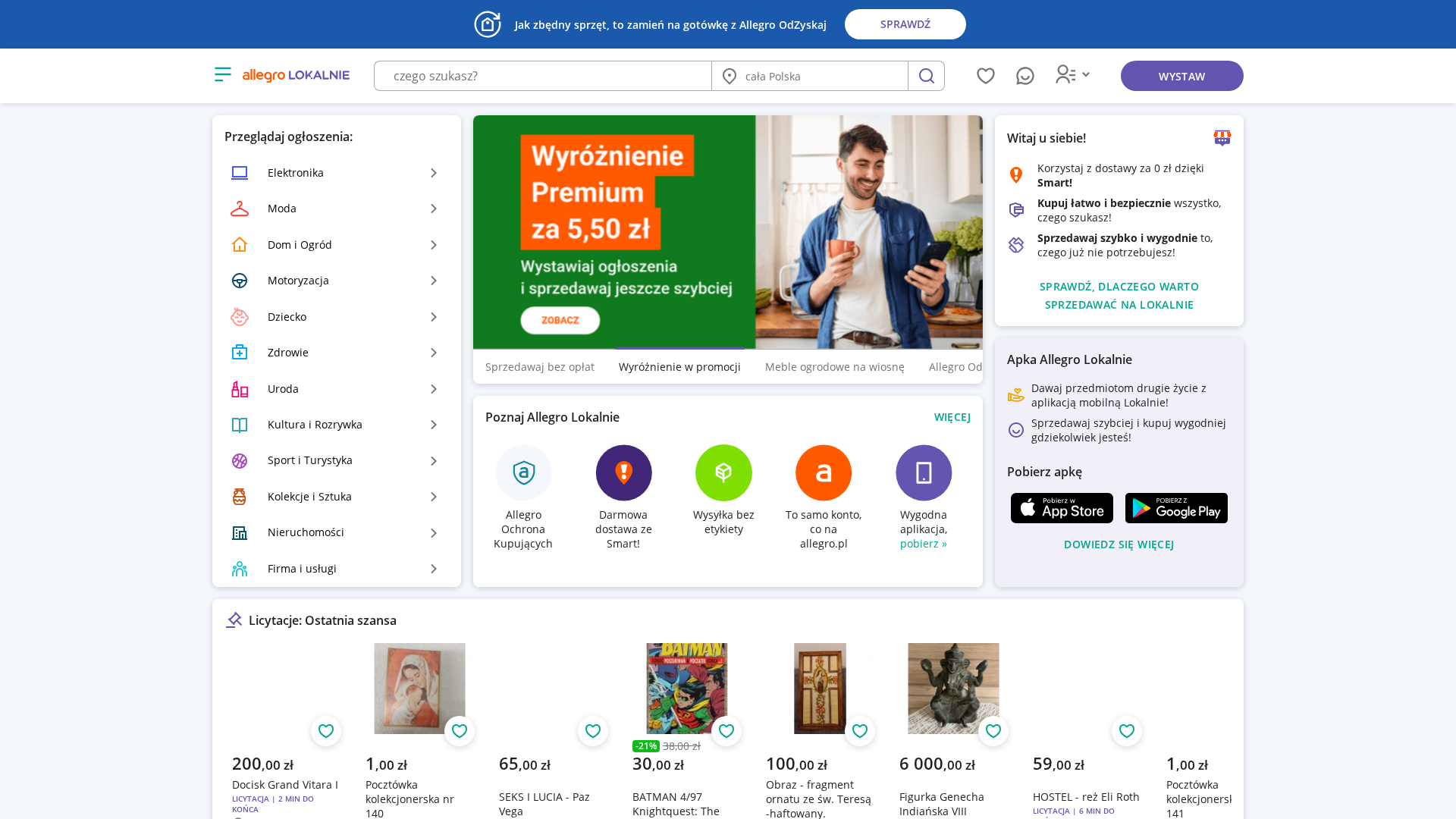The height and width of the screenshot is (819, 1456).
Task: Favorite the Docisk Grand Vitara listing
Action: pyautogui.click(x=326, y=731)
